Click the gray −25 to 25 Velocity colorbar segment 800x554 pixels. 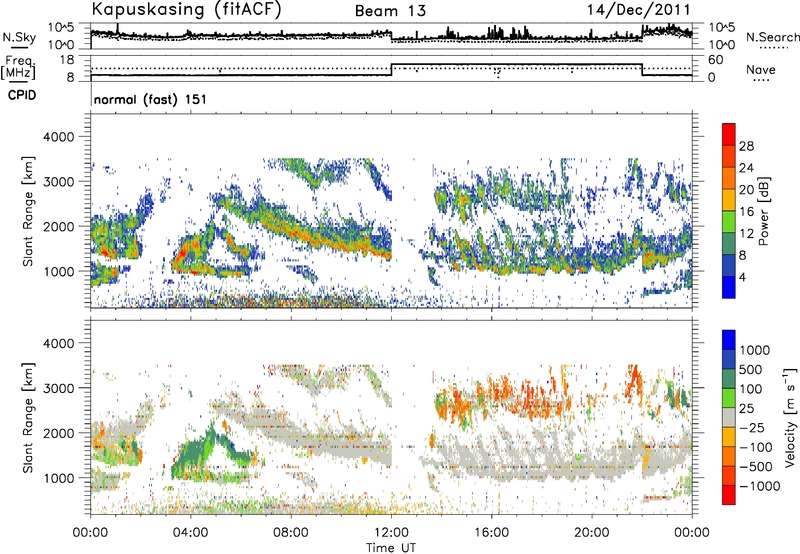[x=729, y=418]
